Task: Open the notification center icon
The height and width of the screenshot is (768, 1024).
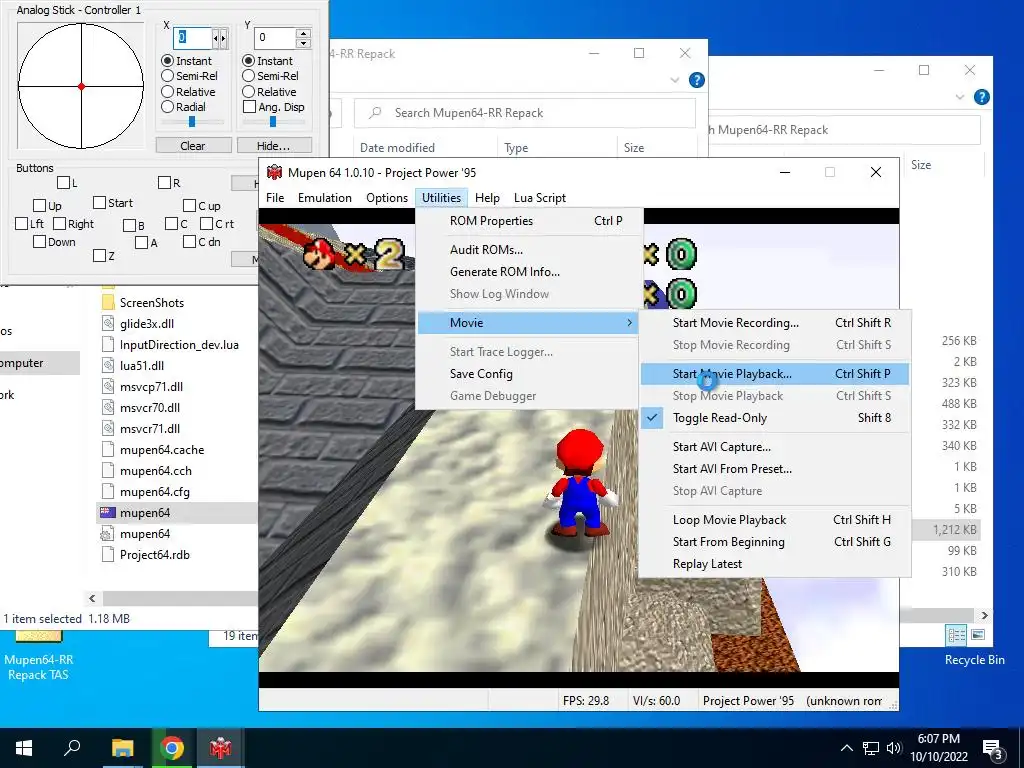Action: pos(992,748)
